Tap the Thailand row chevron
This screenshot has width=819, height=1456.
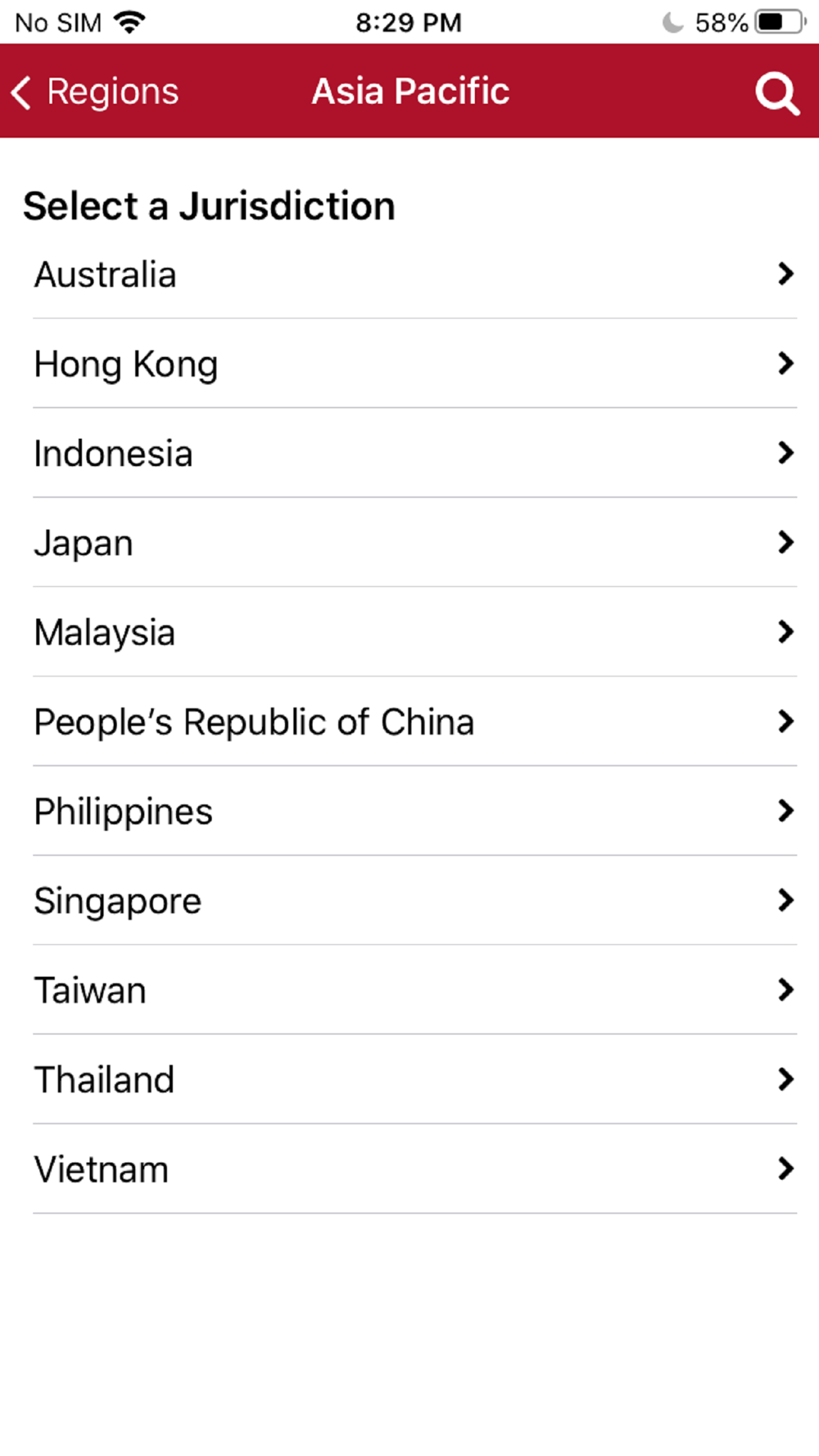tap(785, 1079)
